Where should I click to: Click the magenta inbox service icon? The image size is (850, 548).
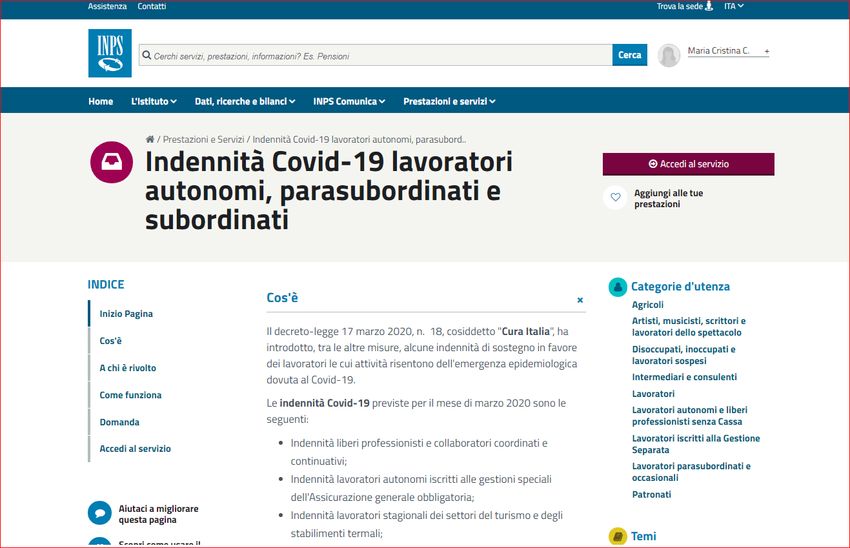click(112, 162)
